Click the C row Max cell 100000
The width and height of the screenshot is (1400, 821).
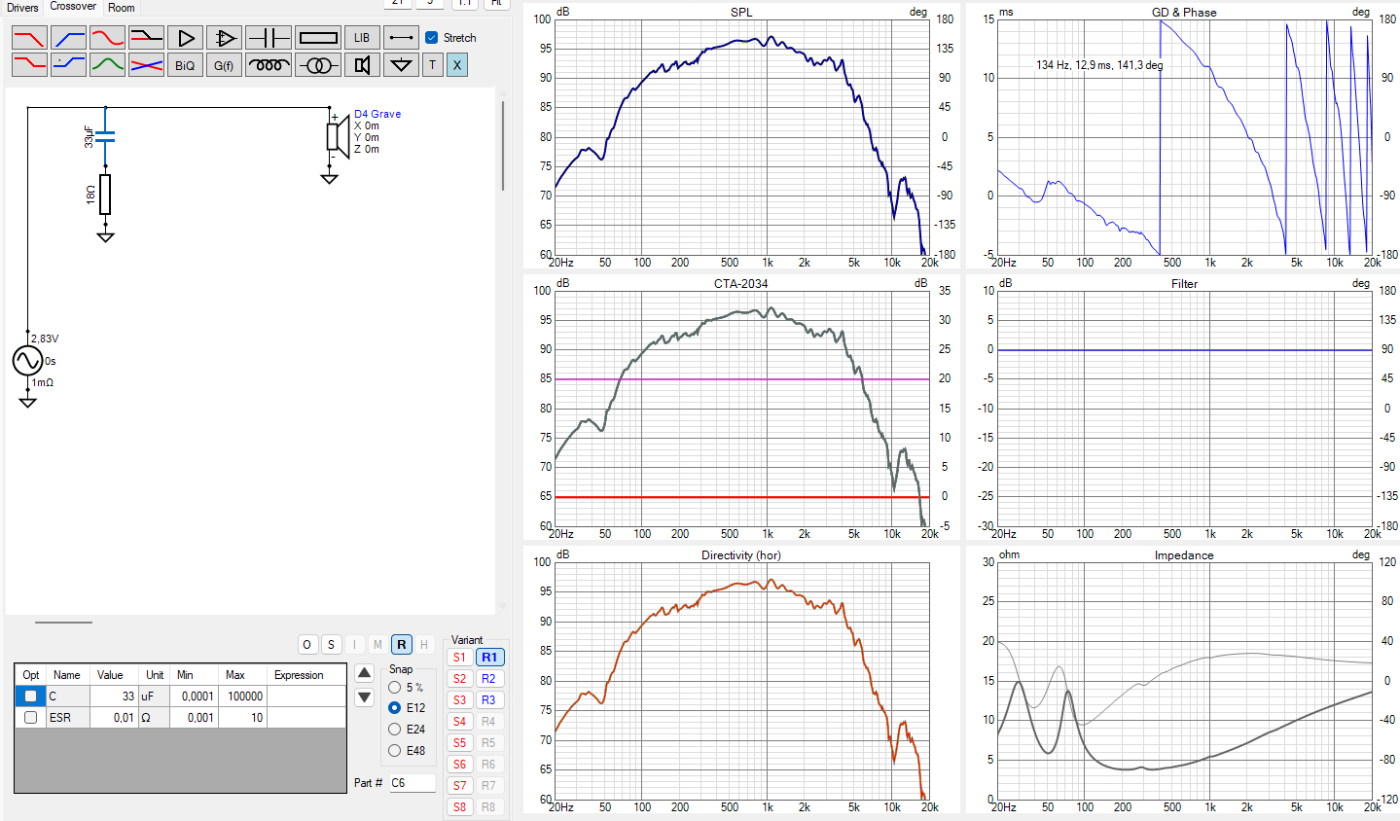(244, 696)
